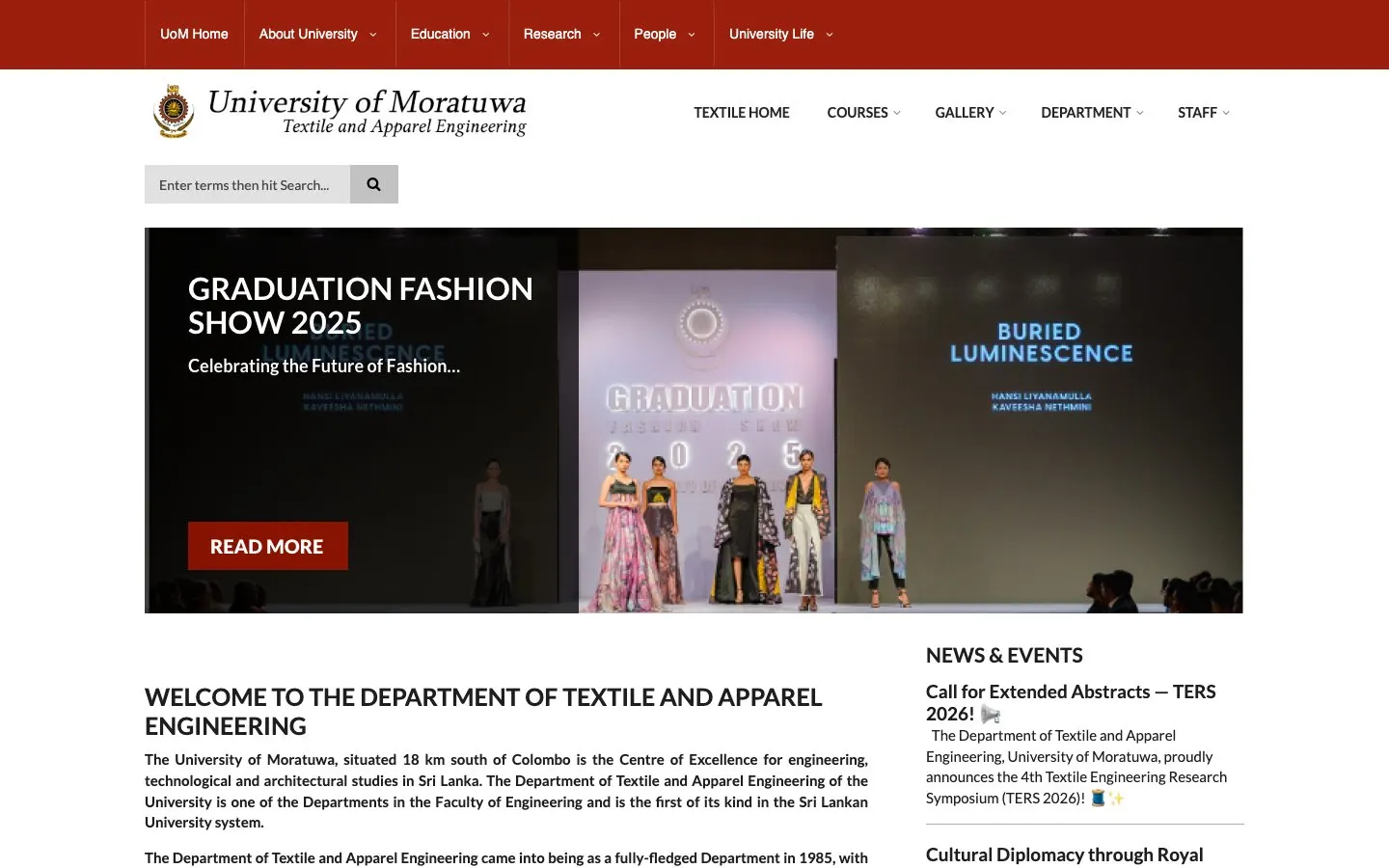Open the UoM Home menu item
This screenshot has width=1389, height=868.
[x=194, y=34]
